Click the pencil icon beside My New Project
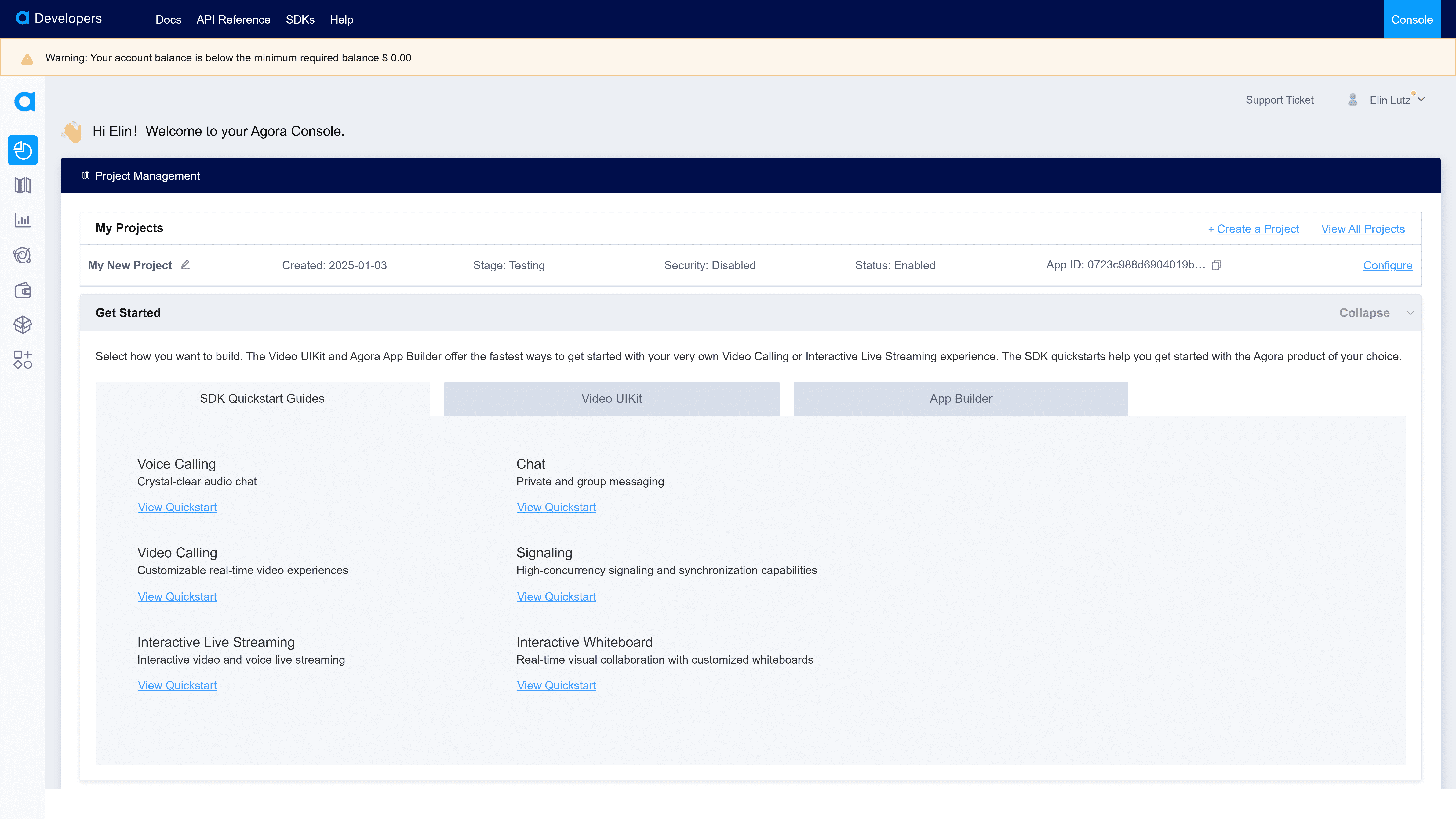This screenshot has width=1456, height=819. [185, 264]
